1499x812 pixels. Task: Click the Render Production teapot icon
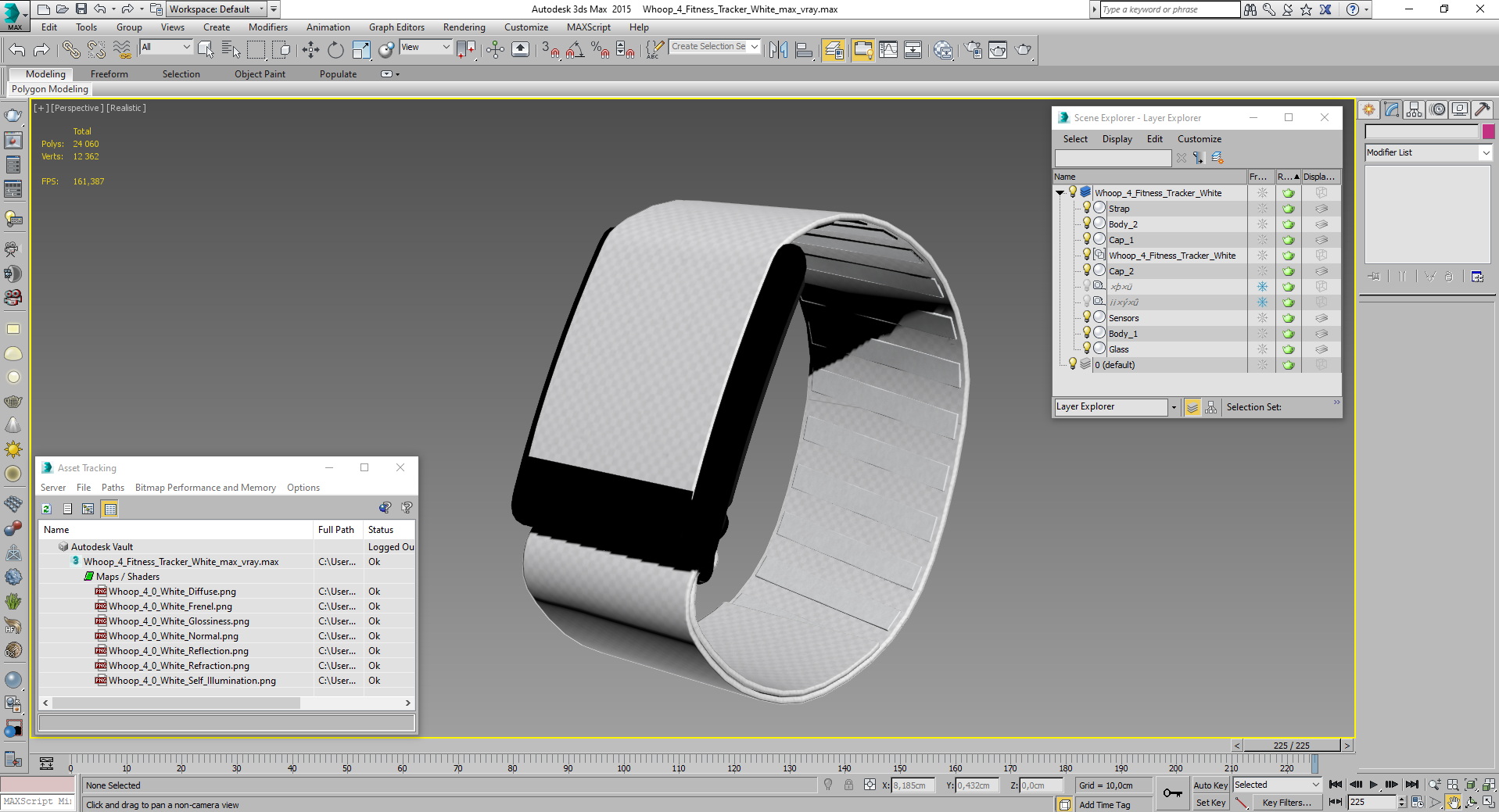click(x=1023, y=50)
